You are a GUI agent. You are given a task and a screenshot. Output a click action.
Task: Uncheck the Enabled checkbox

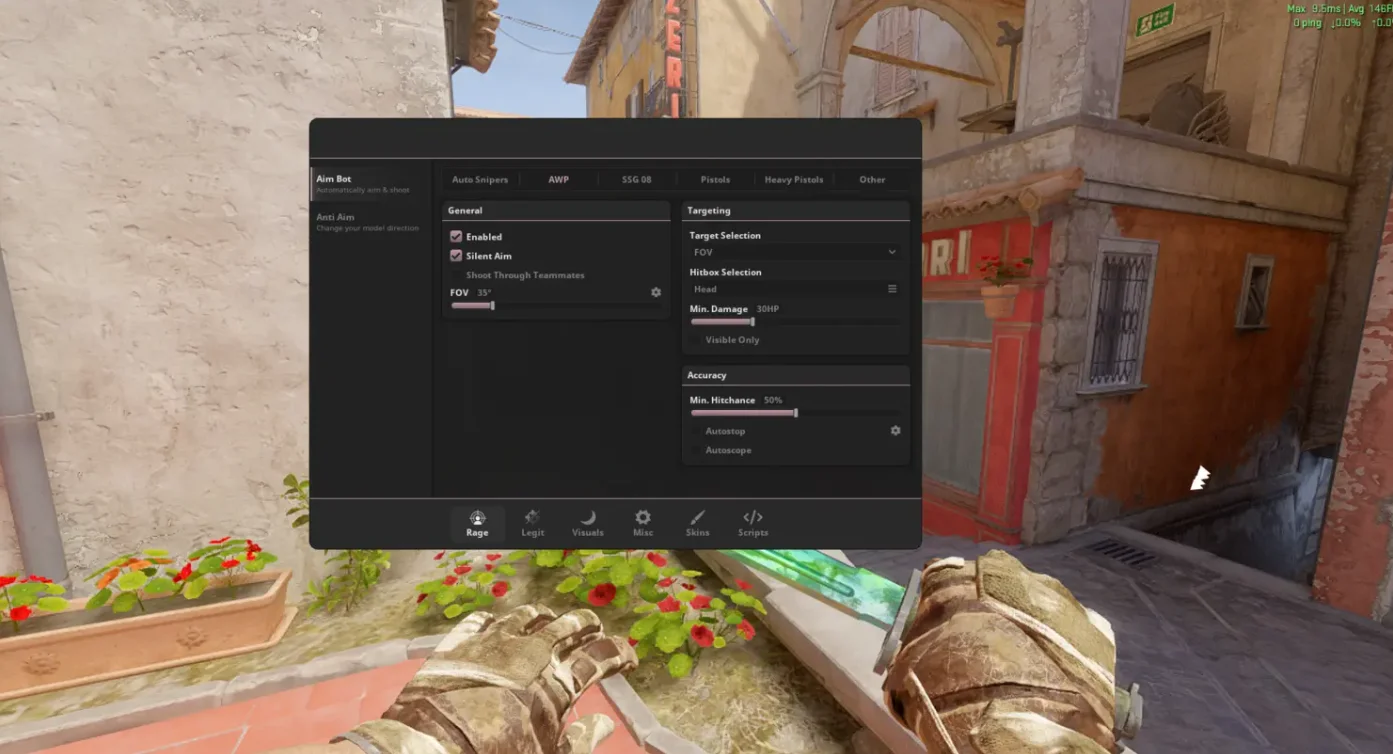click(456, 237)
